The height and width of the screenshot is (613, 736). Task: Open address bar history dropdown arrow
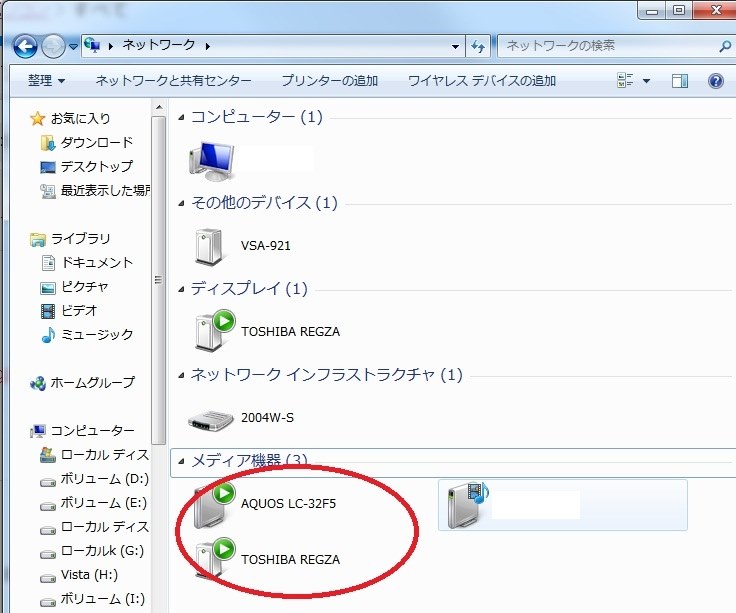[455, 46]
